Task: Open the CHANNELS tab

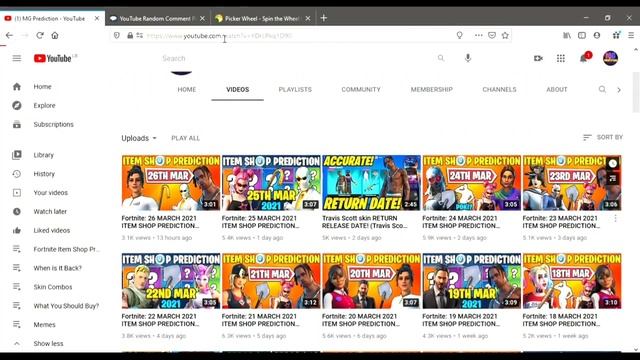Action: pos(499,89)
